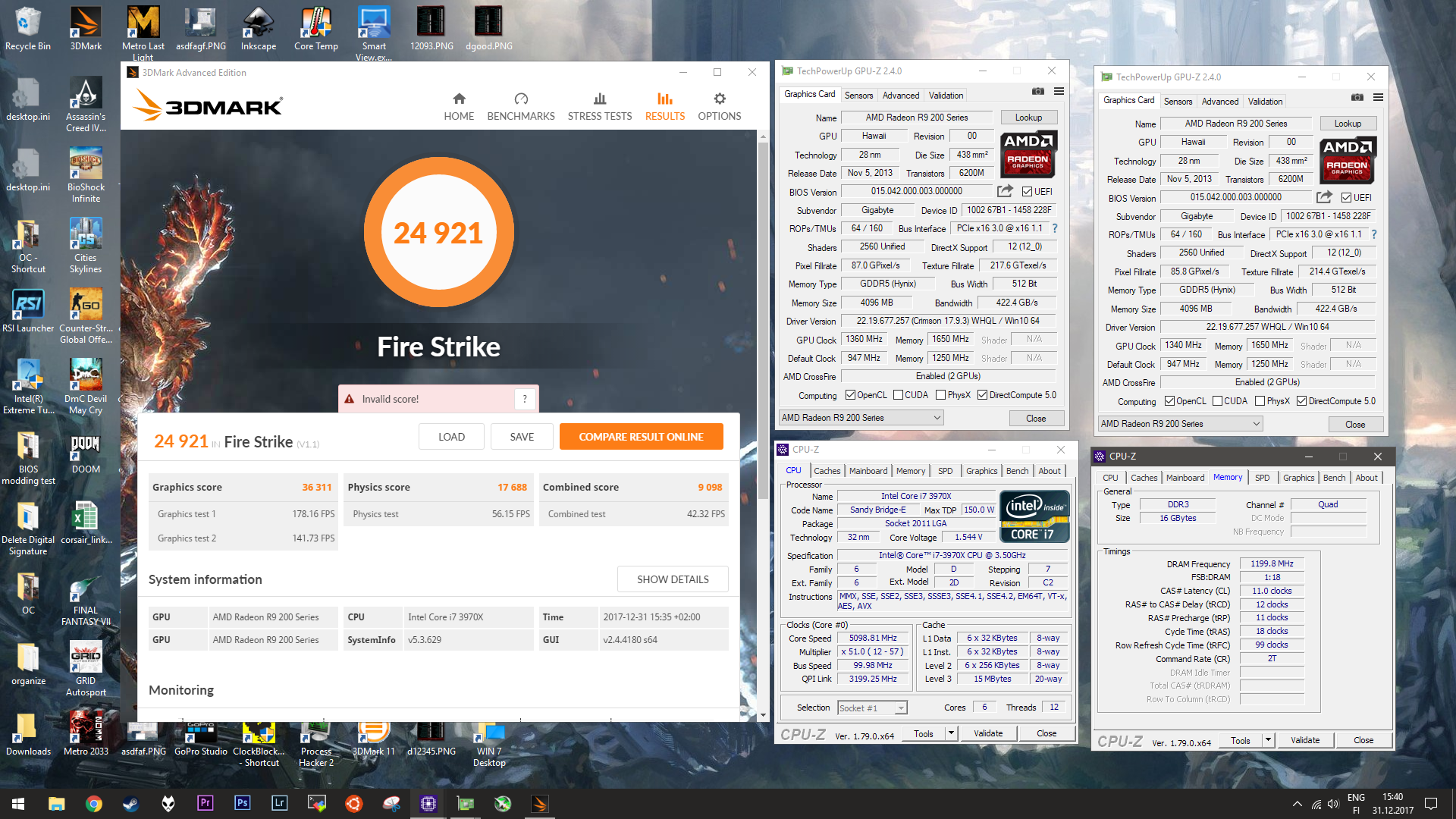Click the Windows Start button

coord(18,804)
